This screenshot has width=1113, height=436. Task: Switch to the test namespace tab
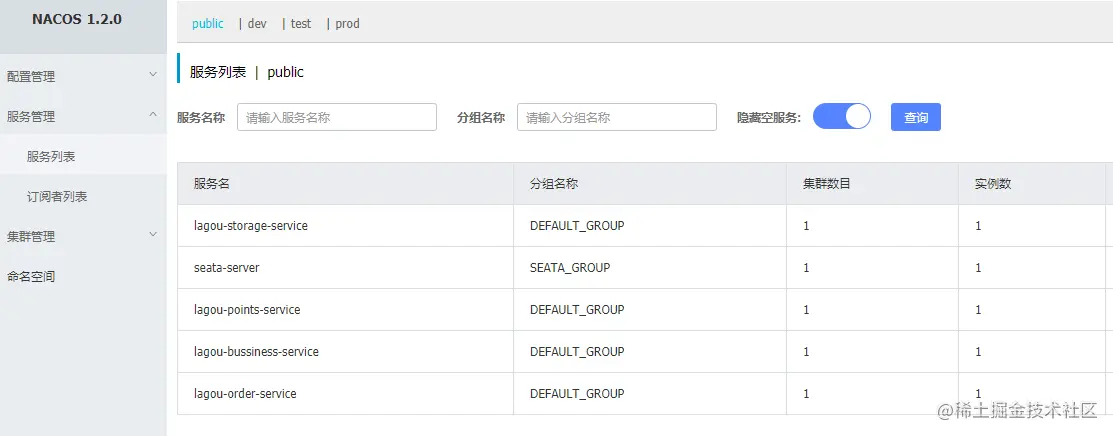pos(301,23)
